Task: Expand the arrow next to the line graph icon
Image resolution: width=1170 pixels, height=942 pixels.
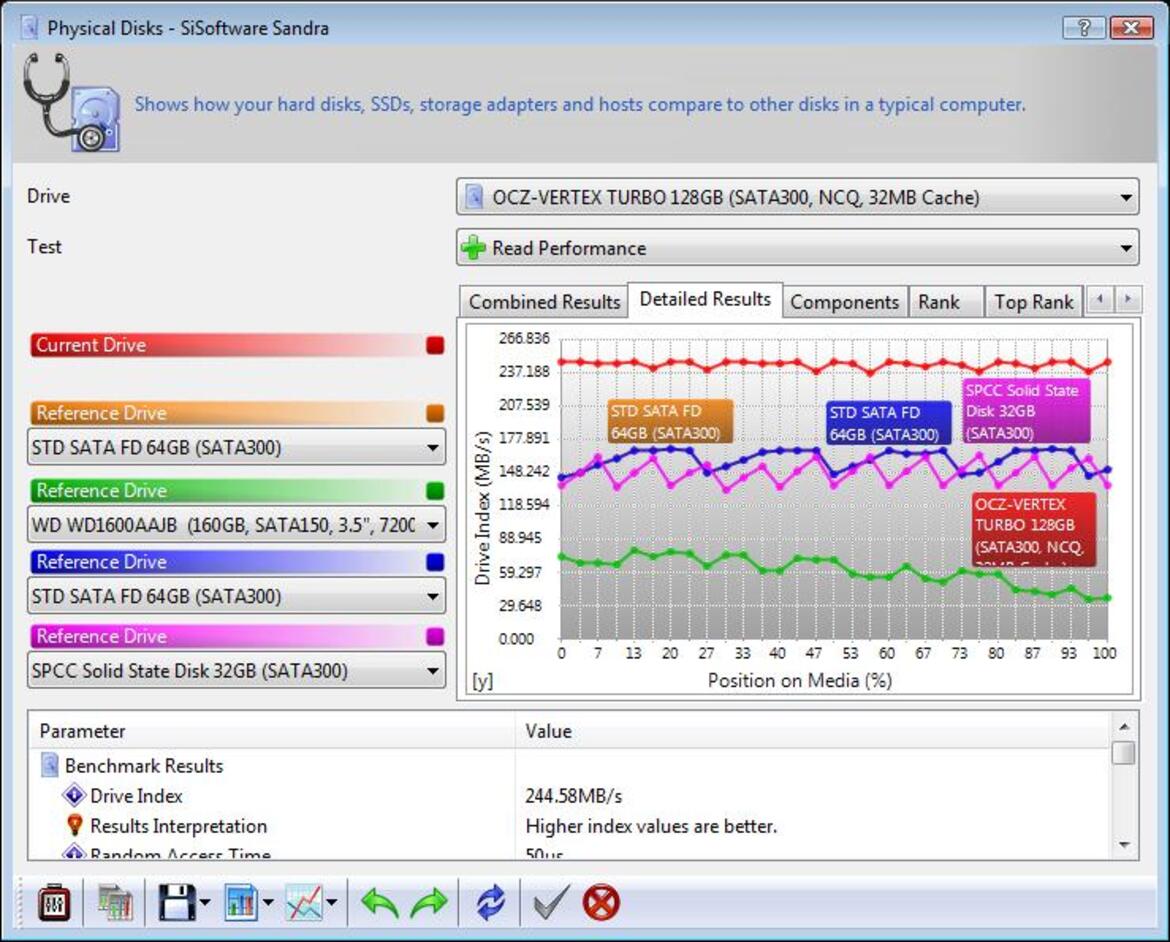Action: click(x=332, y=903)
